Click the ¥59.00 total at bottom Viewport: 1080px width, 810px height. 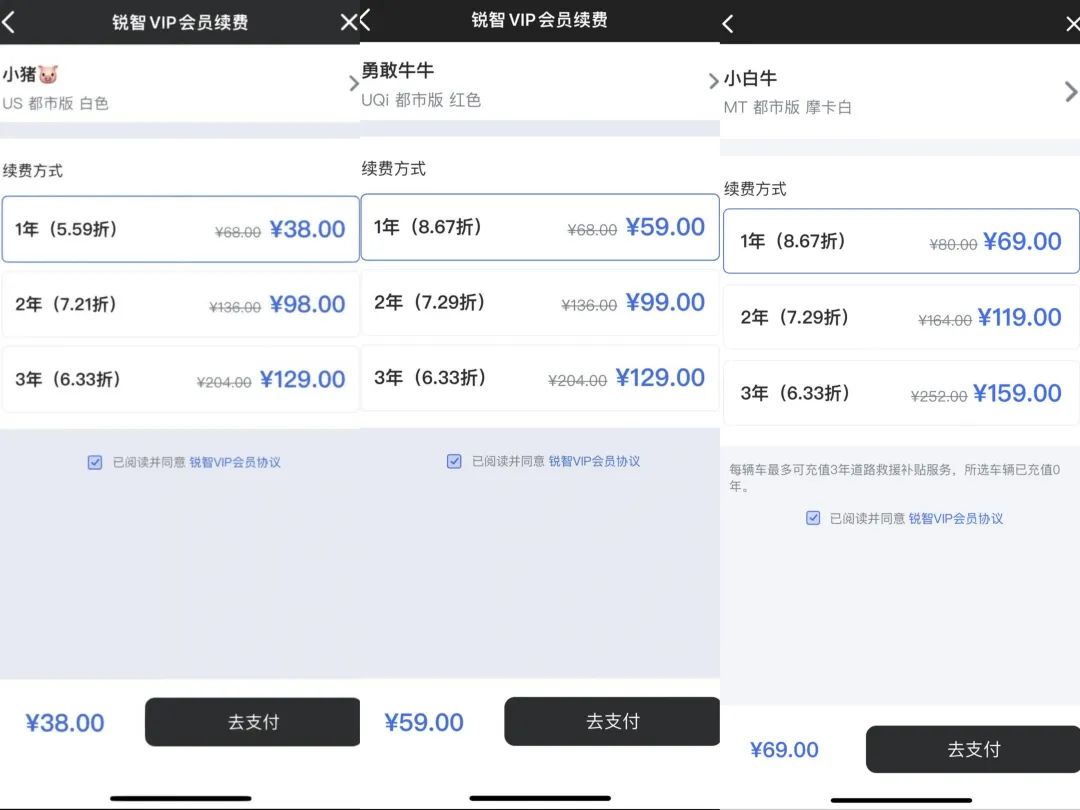(x=424, y=722)
